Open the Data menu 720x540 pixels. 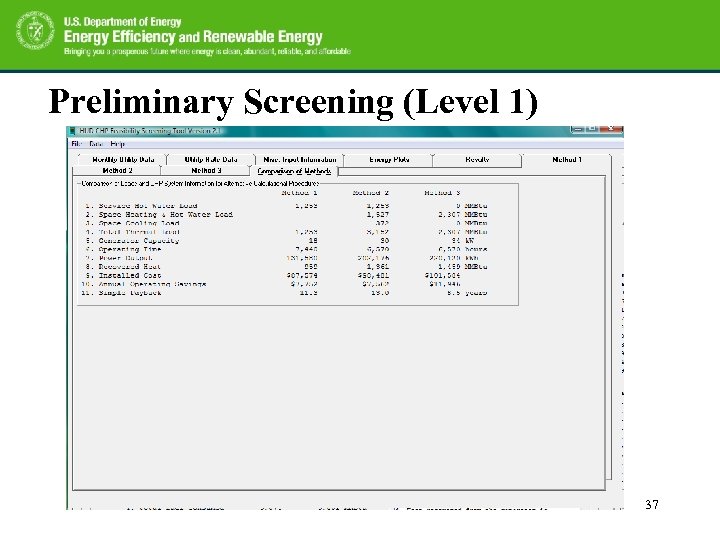coord(96,144)
